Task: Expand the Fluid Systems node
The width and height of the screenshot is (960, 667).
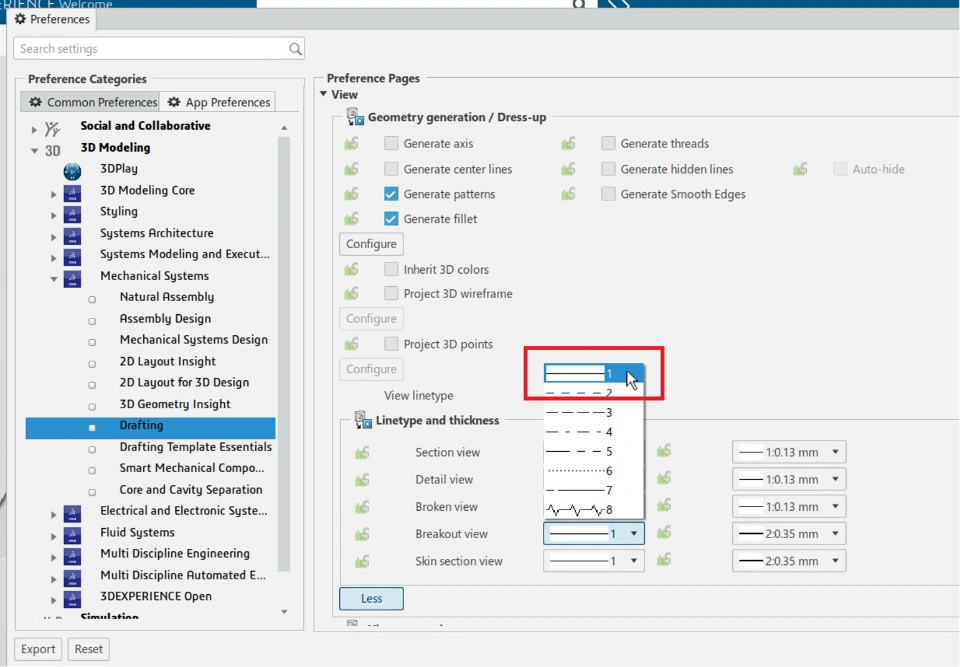Action: tap(54, 536)
